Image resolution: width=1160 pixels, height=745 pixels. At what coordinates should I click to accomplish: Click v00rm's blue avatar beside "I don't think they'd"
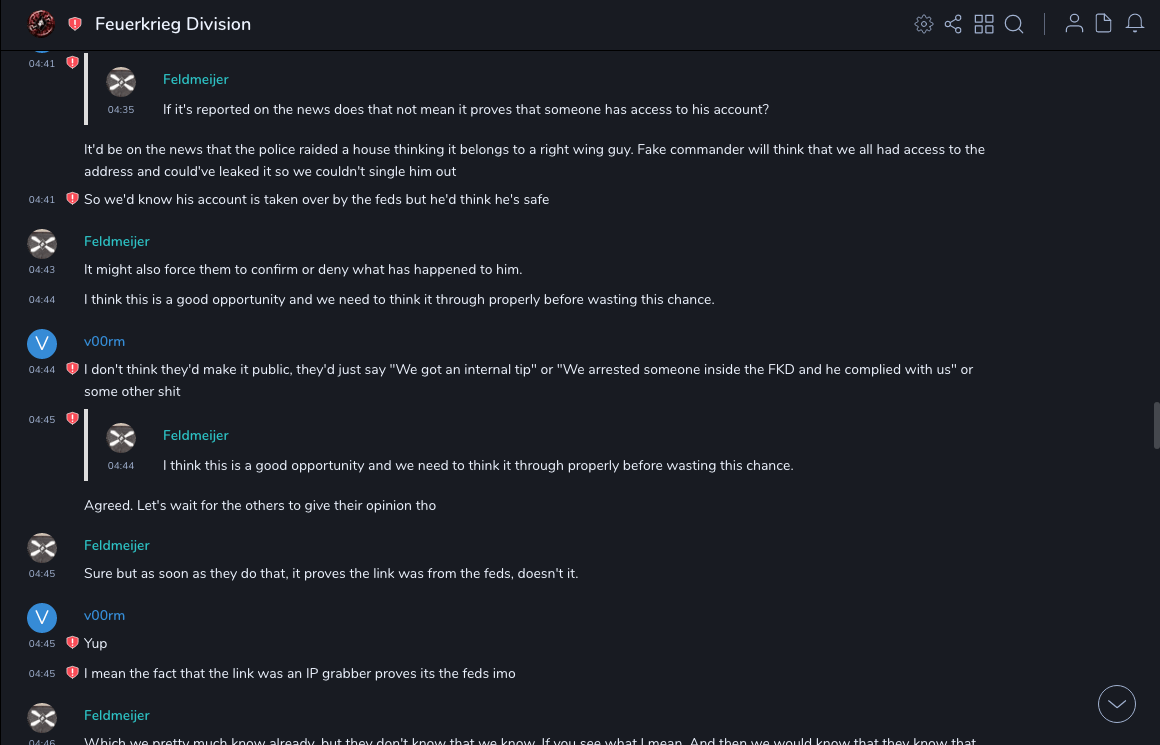pos(42,344)
